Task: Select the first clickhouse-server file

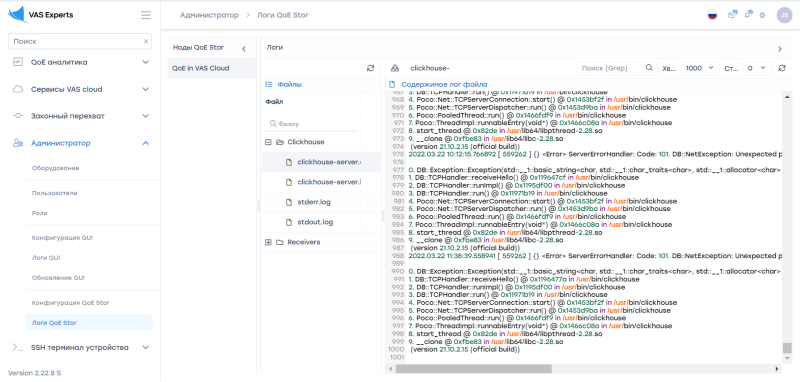Action: [x=321, y=162]
